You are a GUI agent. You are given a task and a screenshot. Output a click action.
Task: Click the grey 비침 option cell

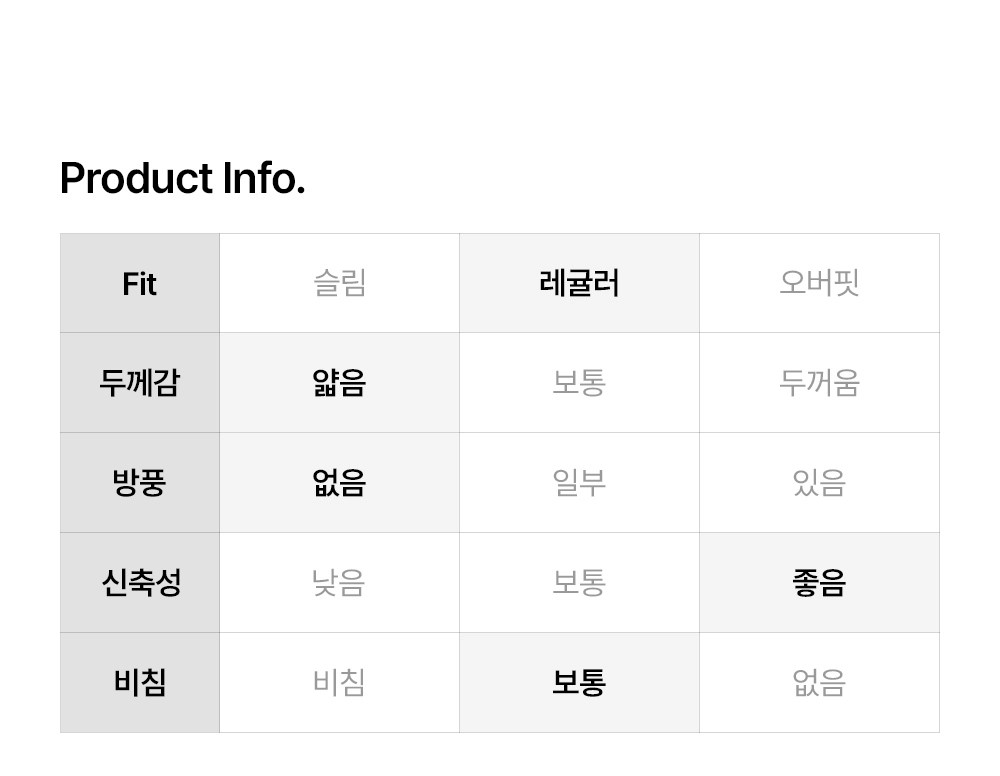339,683
